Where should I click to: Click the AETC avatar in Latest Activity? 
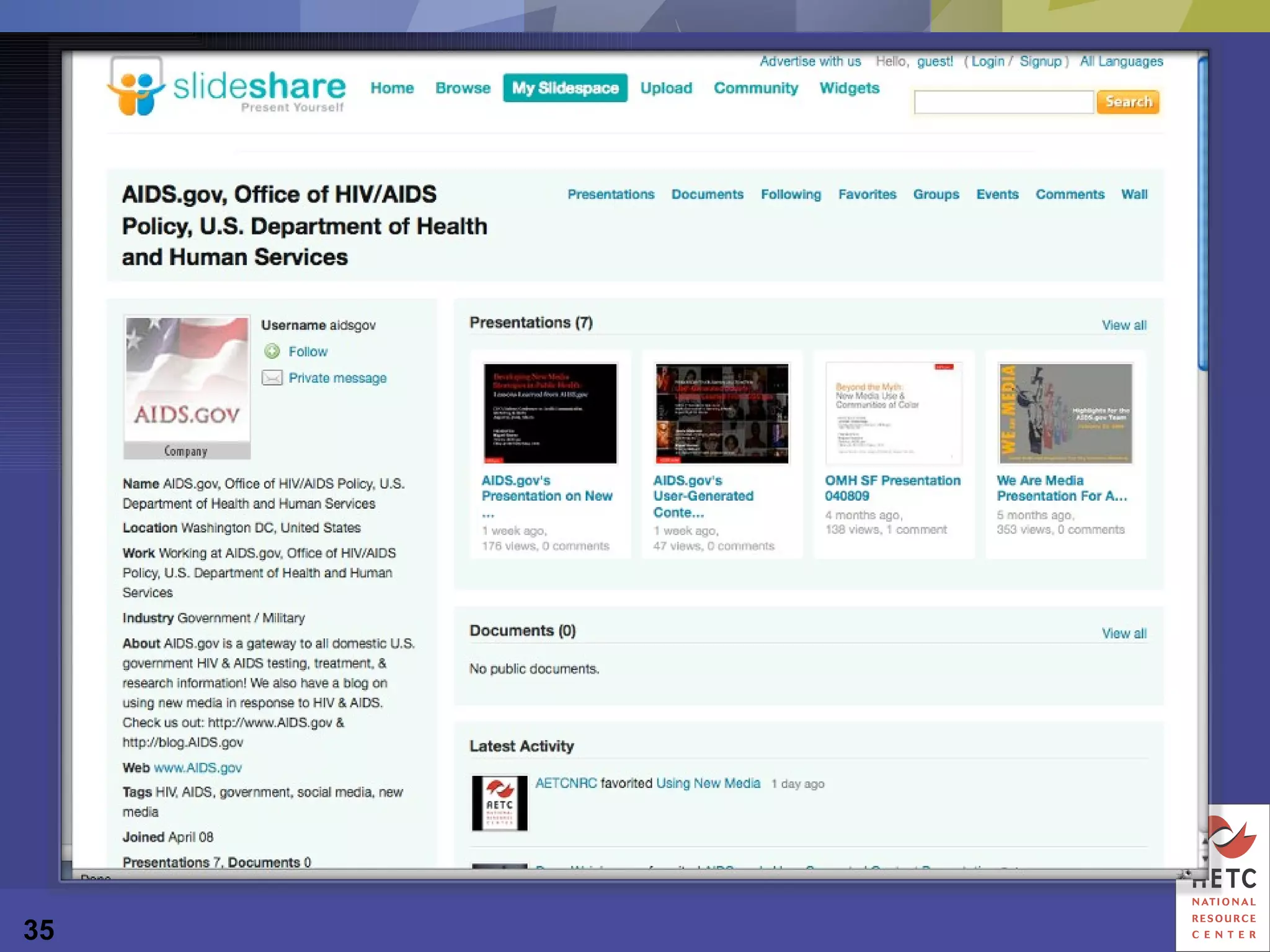pyautogui.click(x=499, y=803)
